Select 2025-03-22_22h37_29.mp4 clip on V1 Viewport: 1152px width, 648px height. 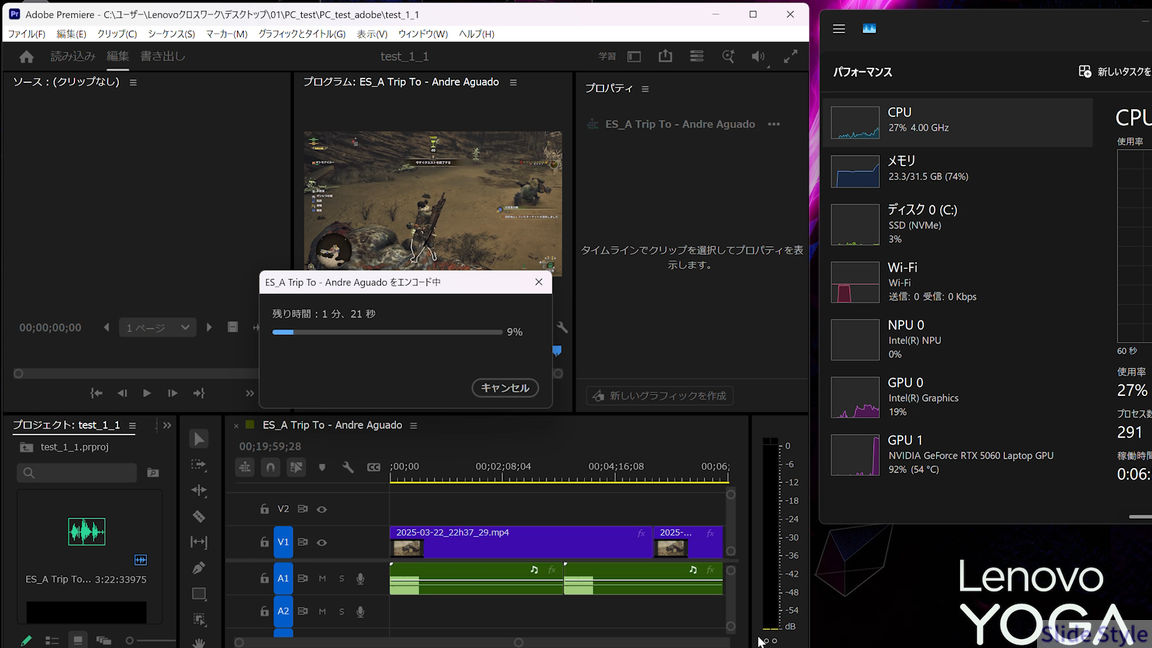520,541
